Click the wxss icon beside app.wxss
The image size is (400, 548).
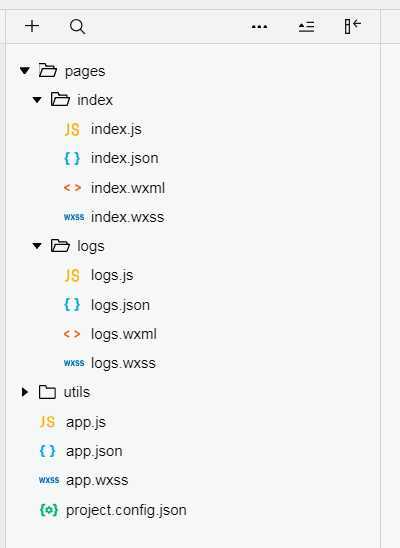tap(49, 480)
